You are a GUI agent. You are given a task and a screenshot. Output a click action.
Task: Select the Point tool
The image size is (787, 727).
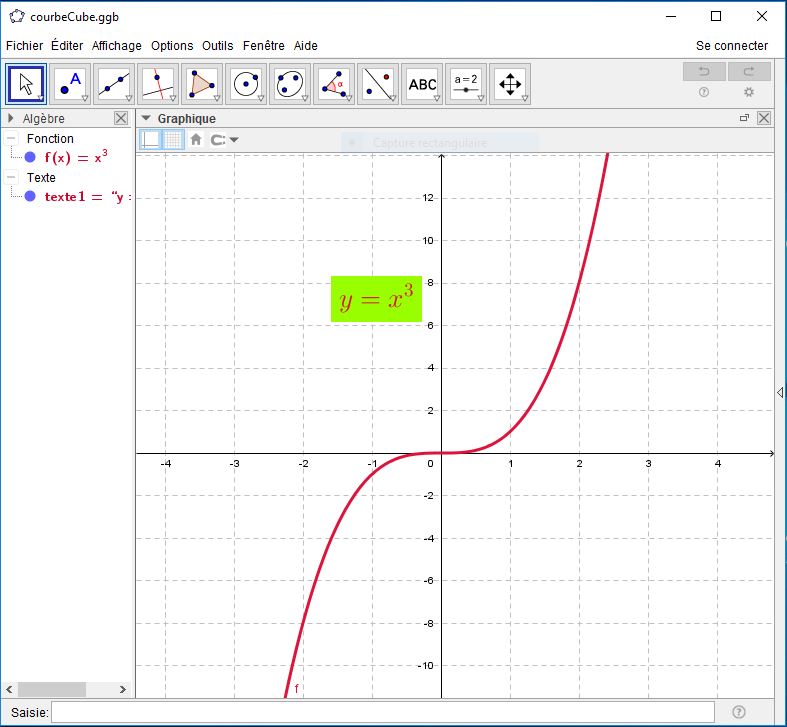(x=70, y=84)
